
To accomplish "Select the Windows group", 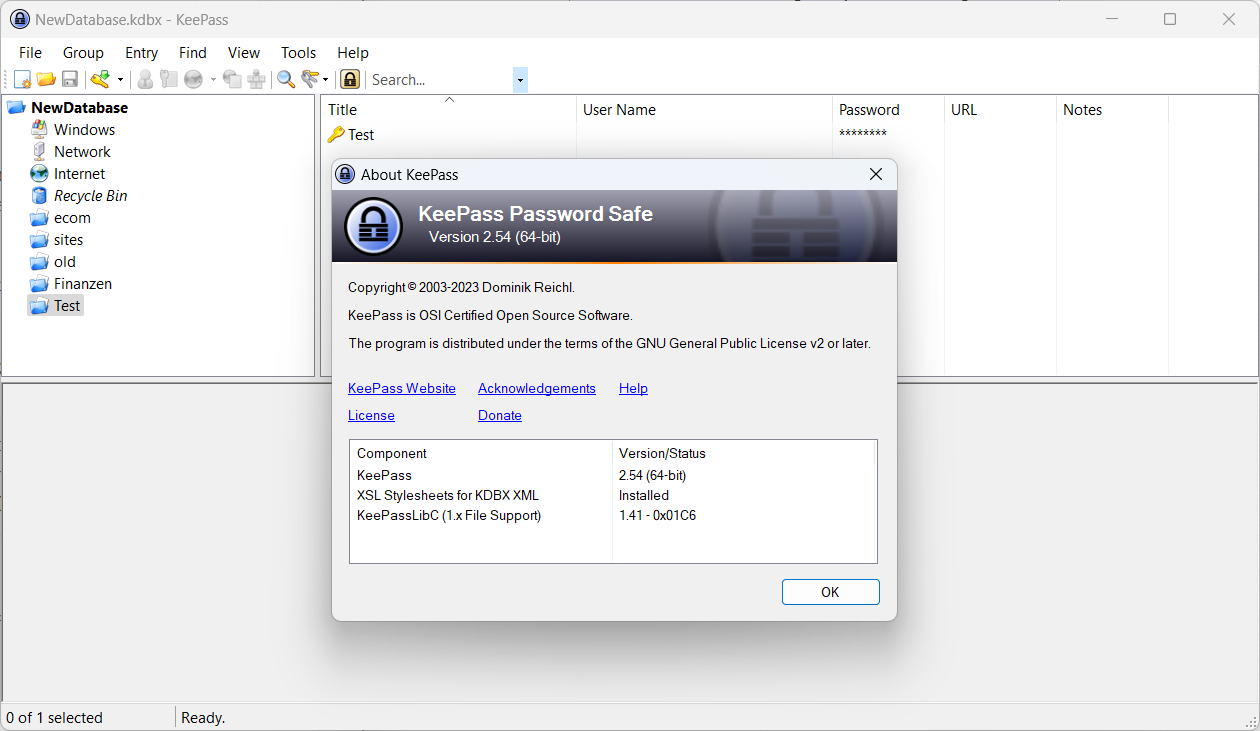I will click(x=84, y=129).
